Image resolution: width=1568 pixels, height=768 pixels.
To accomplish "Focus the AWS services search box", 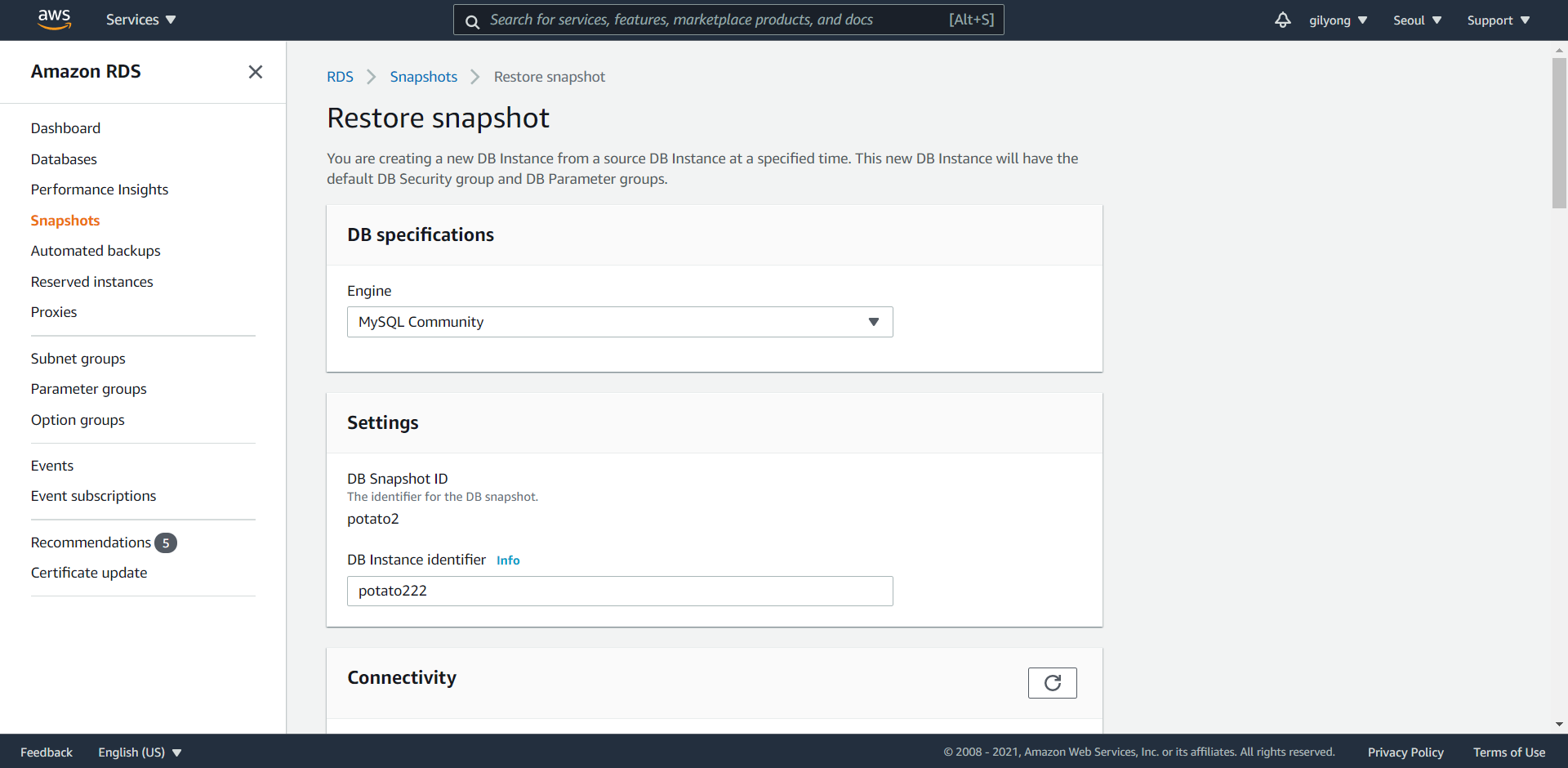I will pyautogui.click(x=728, y=20).
